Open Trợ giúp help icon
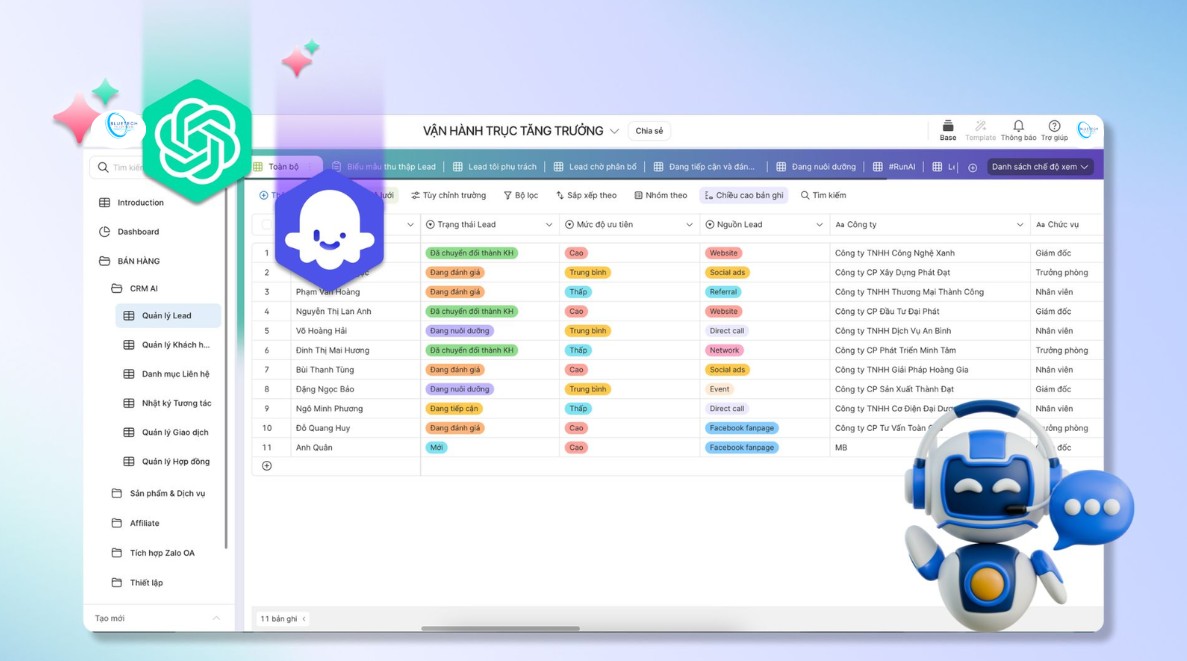 (1054, 130)
